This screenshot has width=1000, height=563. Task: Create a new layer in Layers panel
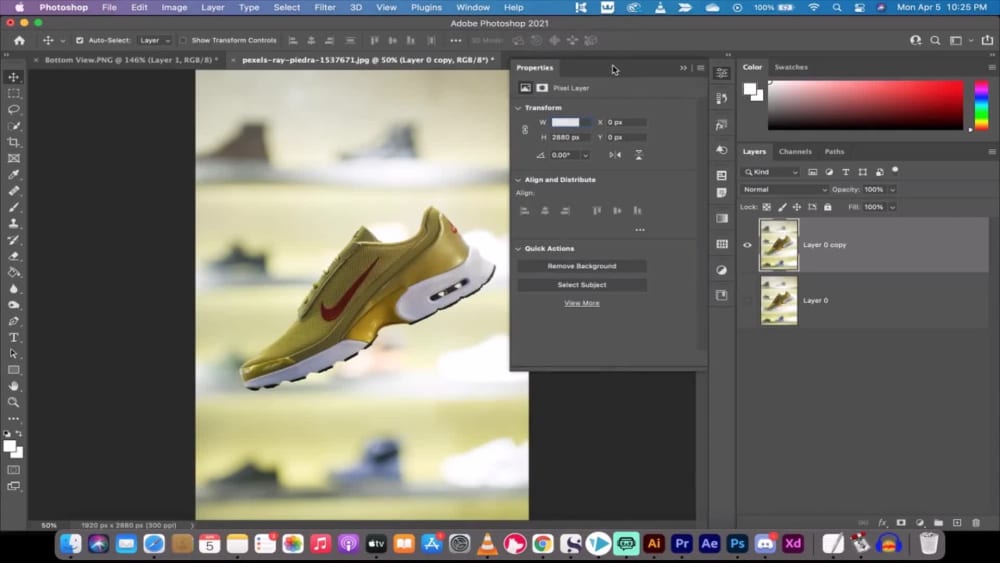point(957,523)
